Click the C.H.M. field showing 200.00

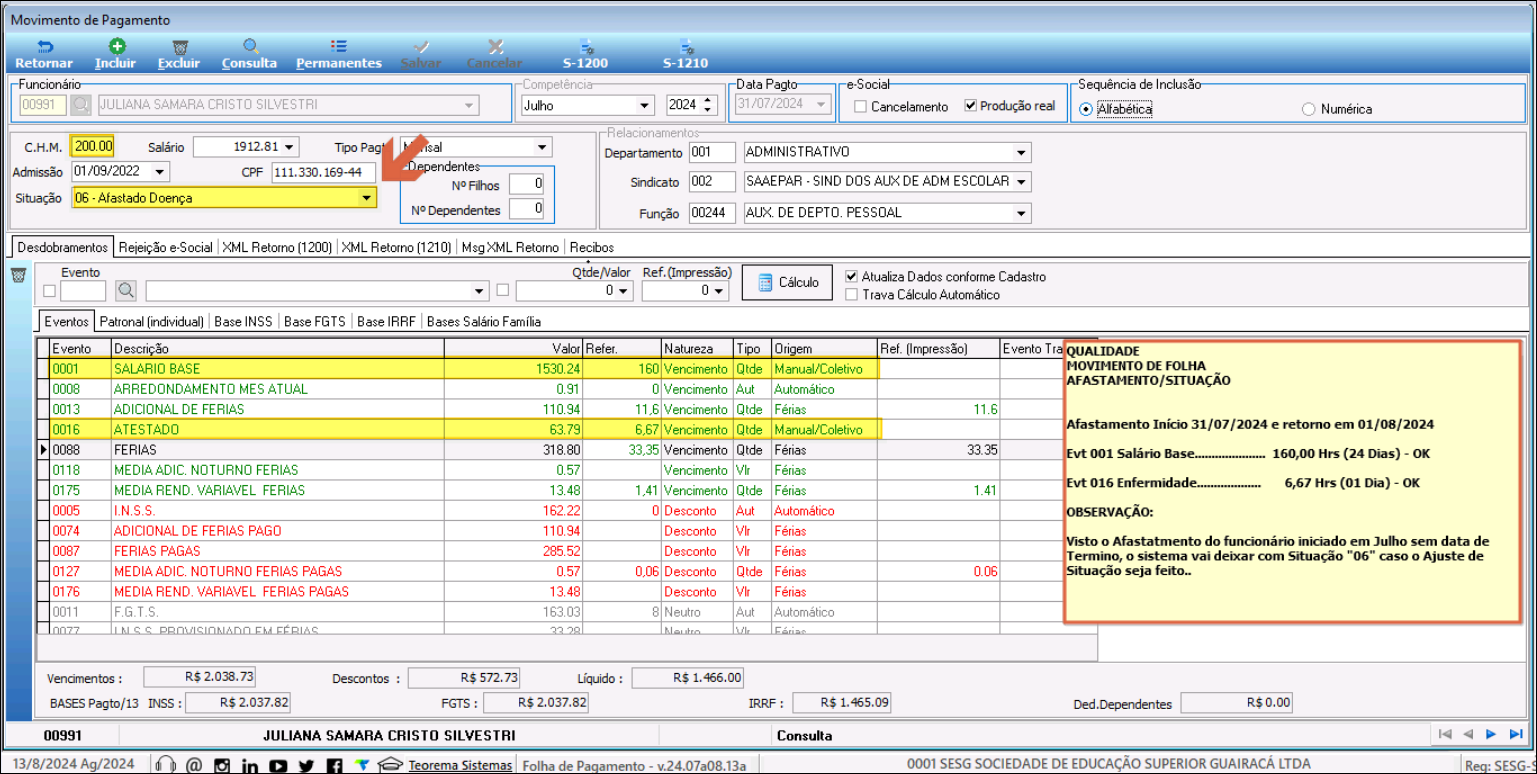tap(93, 146)
